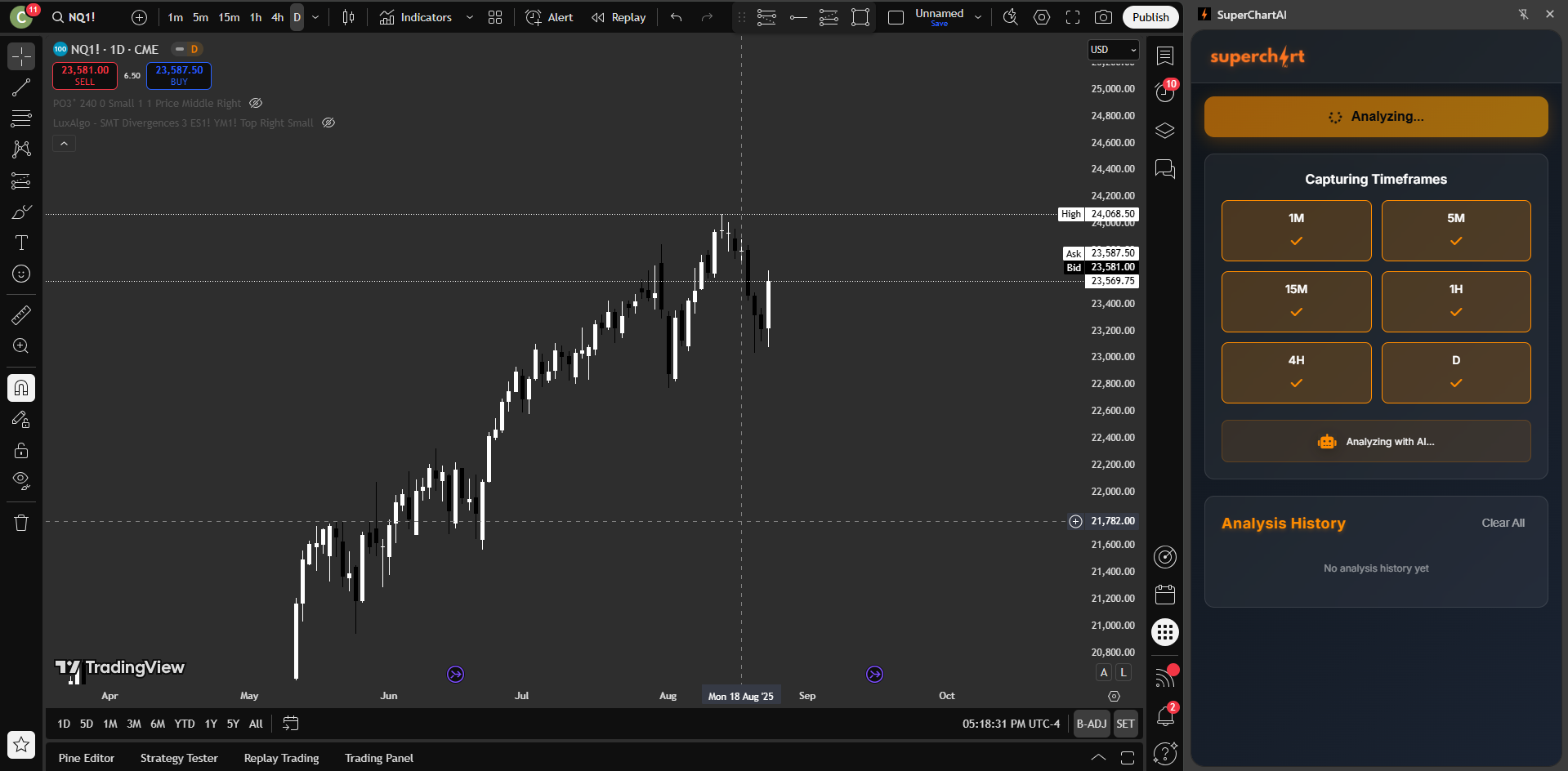Select the All date range
The width and height of the screenshot is (1568, 771).
256,724
